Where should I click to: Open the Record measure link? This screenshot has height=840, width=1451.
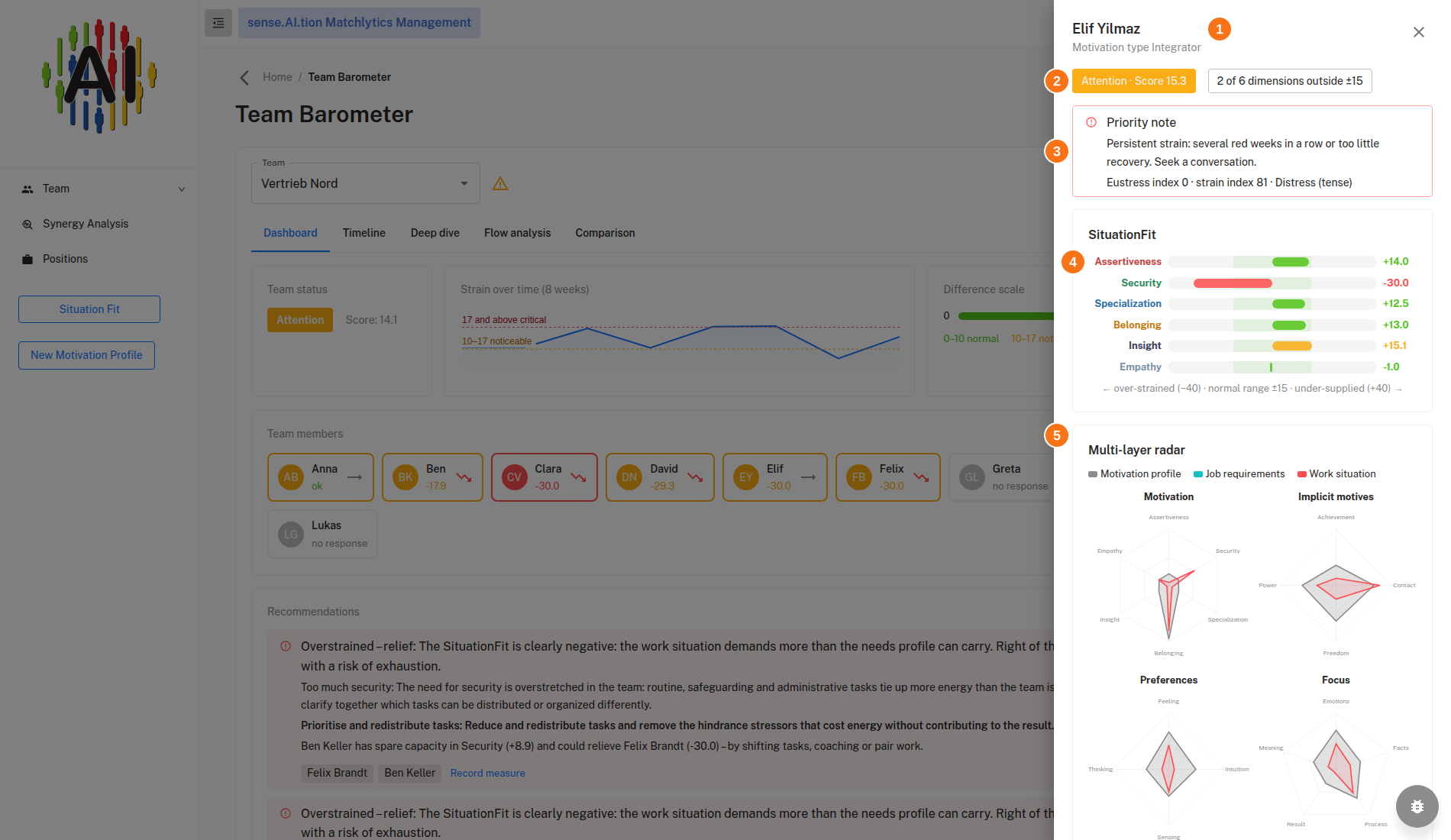(488, 774)
